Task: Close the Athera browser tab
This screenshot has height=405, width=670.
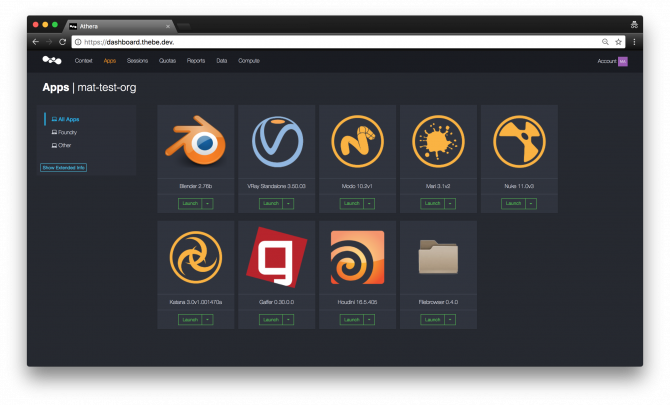Action: click(168, 26)
